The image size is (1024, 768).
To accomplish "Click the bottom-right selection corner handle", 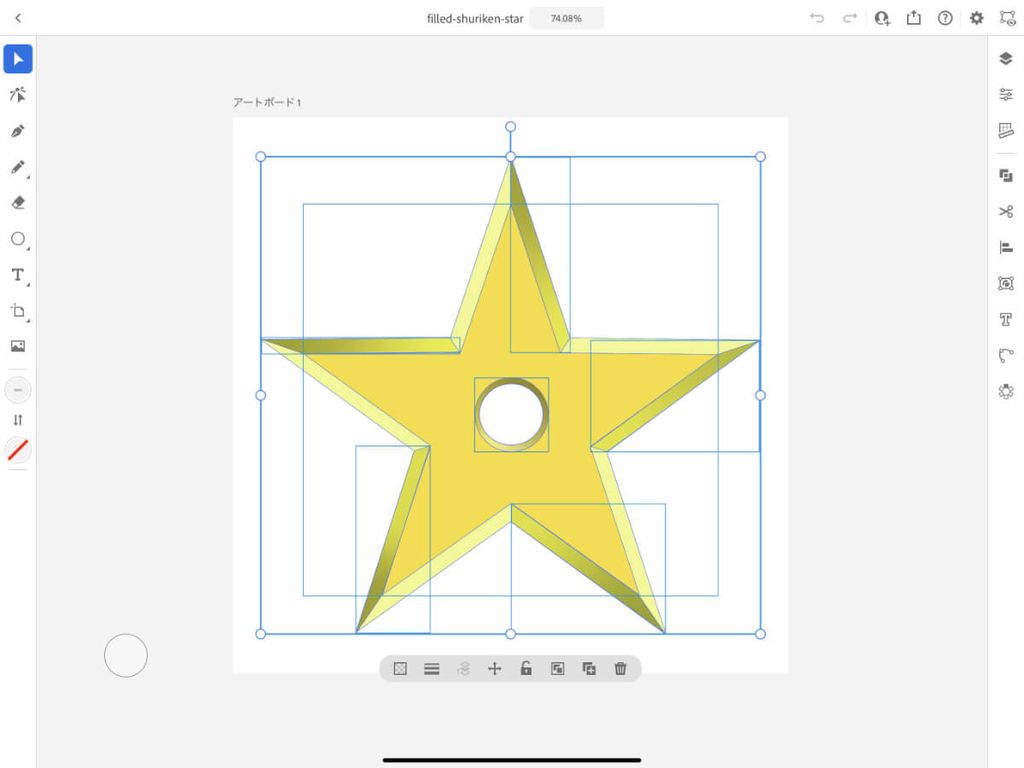I will point(760,634).
